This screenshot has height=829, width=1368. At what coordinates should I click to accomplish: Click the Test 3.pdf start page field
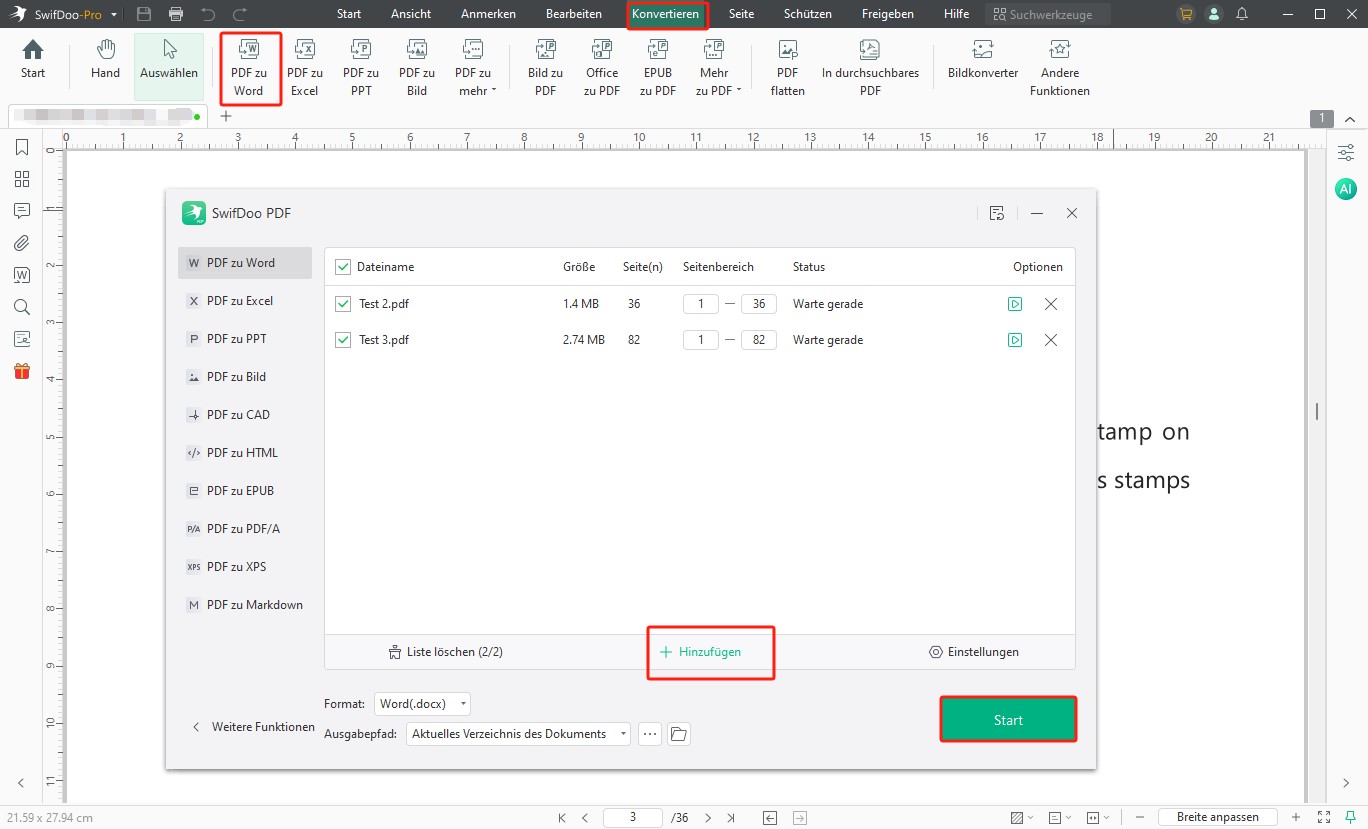[701, 340]
